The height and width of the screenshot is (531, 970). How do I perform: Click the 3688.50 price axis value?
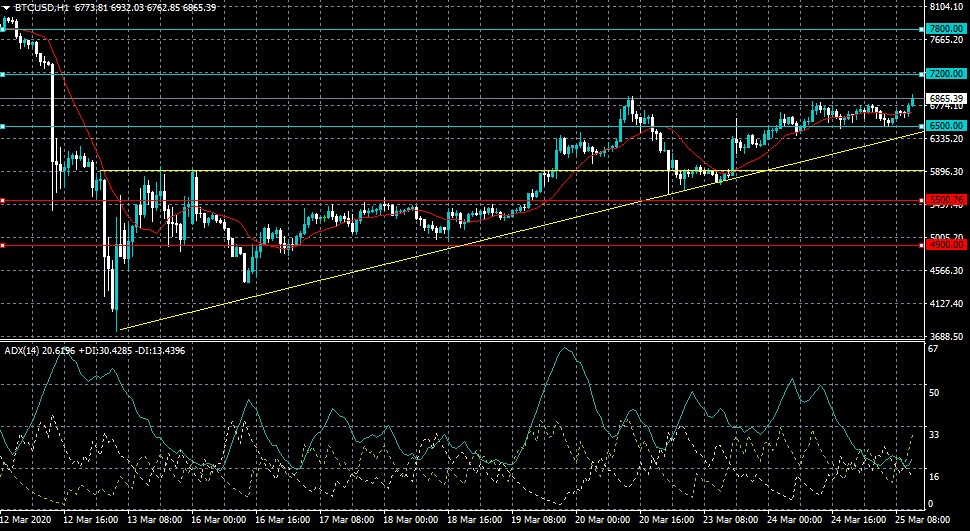click(946, 337)
